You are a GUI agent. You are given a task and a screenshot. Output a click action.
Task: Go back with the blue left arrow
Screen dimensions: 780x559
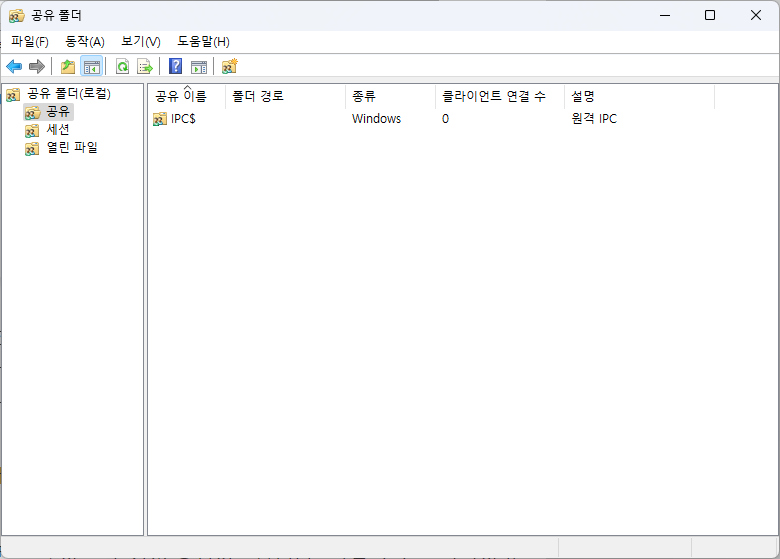14,66
